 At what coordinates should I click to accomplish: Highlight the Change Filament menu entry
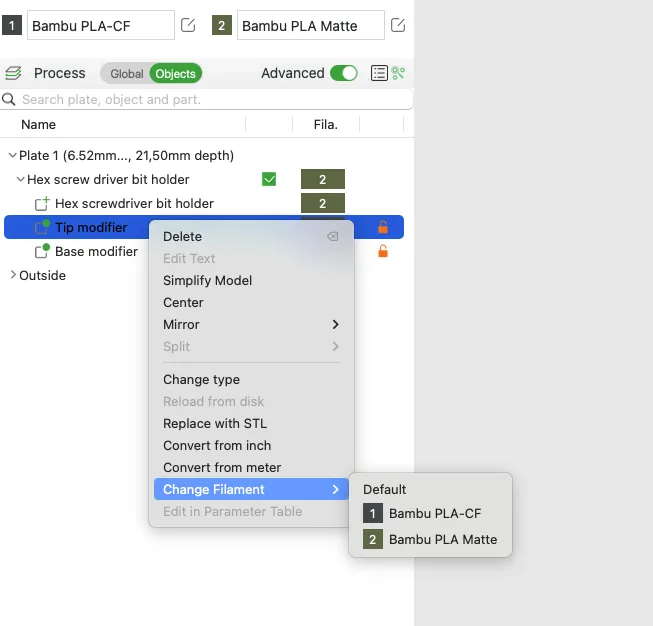coord(251,489)
